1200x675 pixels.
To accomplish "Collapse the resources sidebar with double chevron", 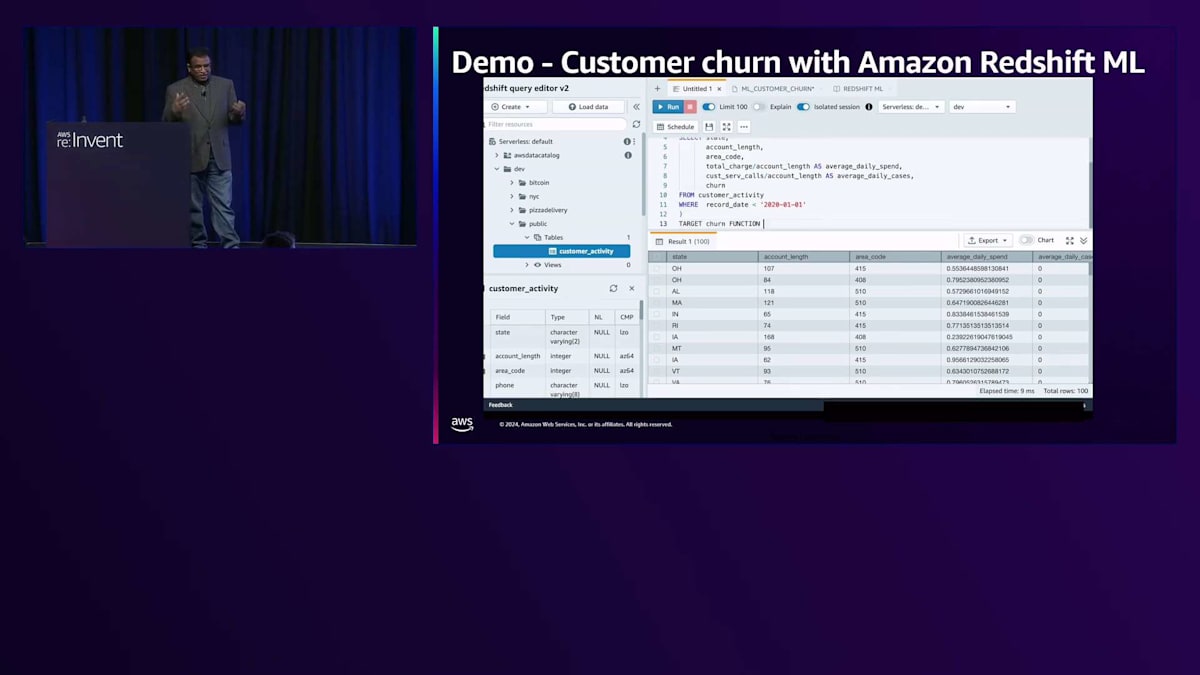I will 636,107.
